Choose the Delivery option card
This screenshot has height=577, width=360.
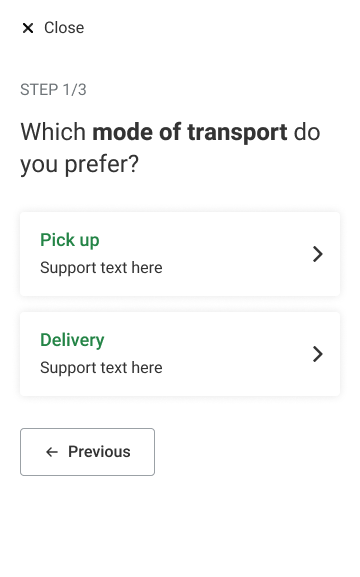[x=180, y=354]
